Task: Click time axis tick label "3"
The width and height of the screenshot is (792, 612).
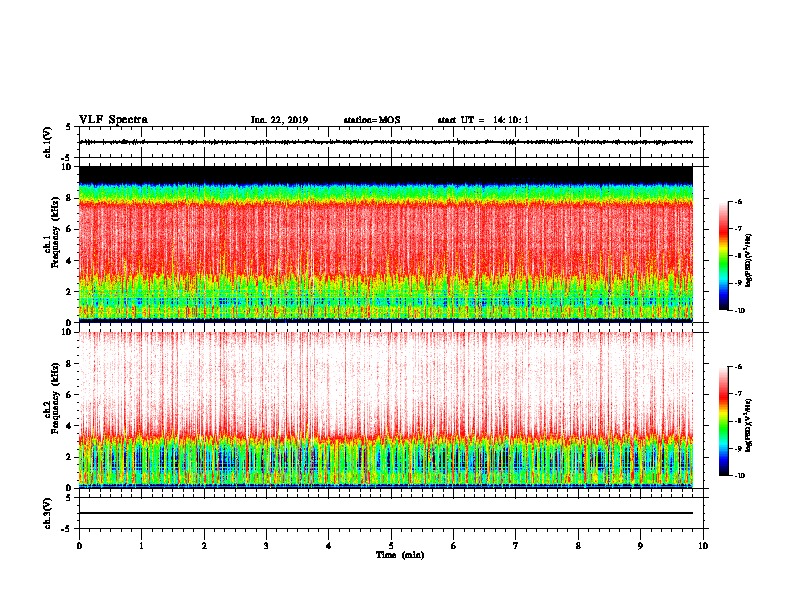Action: point(266,546)
